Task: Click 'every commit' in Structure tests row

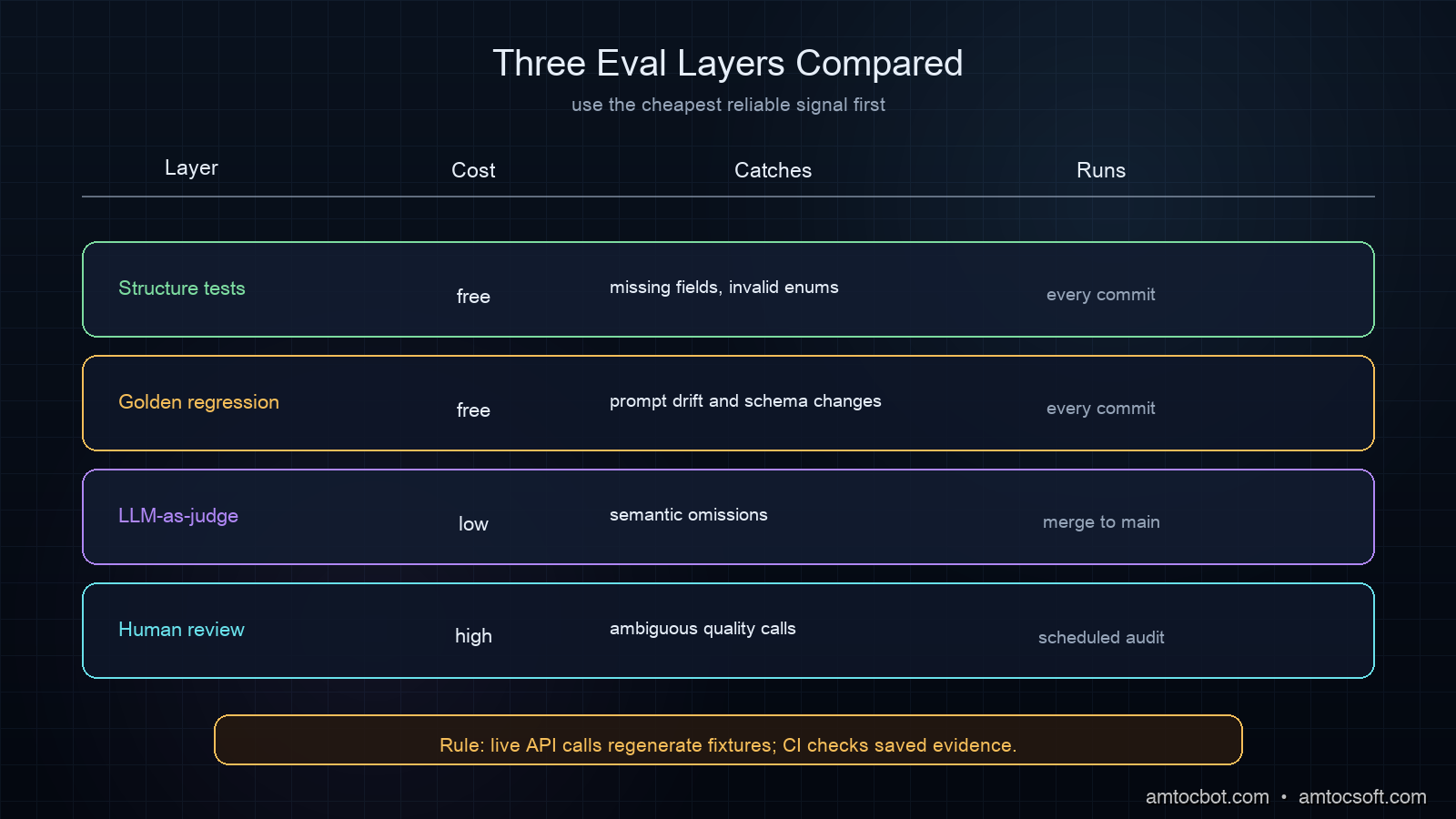Action: [x=1101, y=295]
